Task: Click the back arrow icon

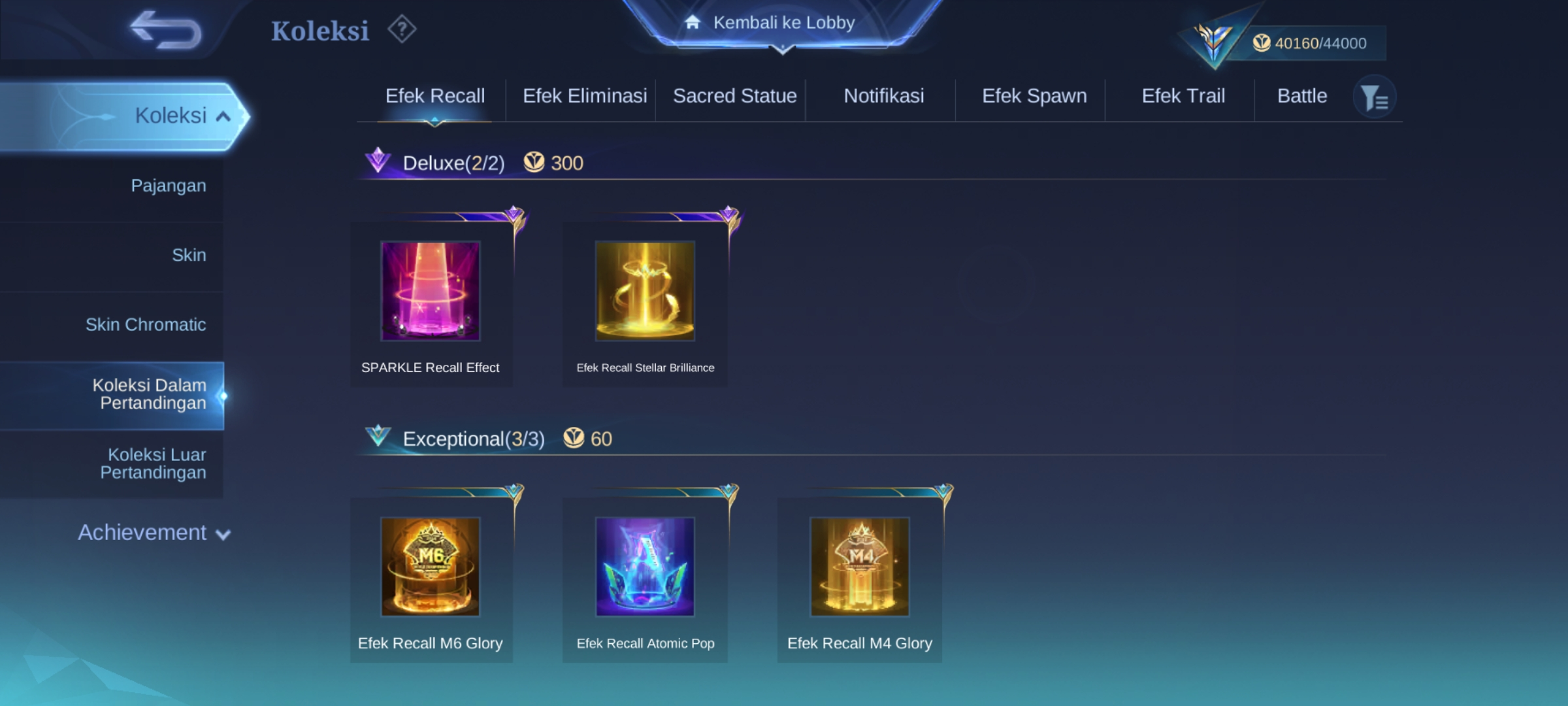Action: click(x=166, y=30)
